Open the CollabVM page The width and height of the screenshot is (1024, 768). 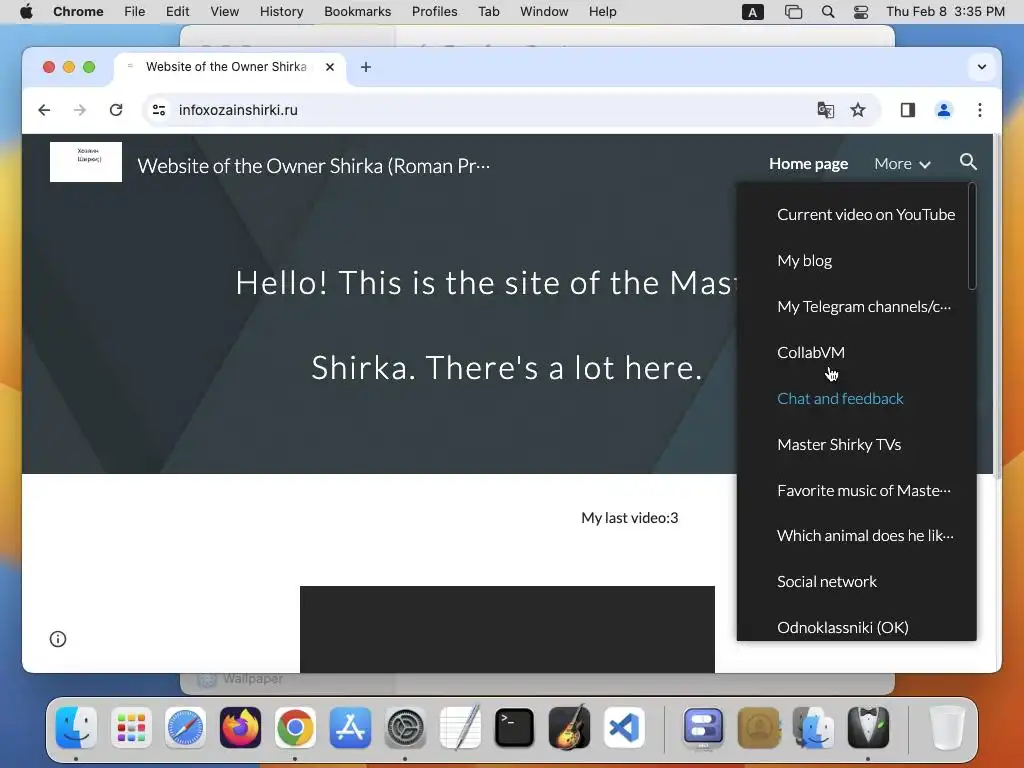(x=811, y=352)
